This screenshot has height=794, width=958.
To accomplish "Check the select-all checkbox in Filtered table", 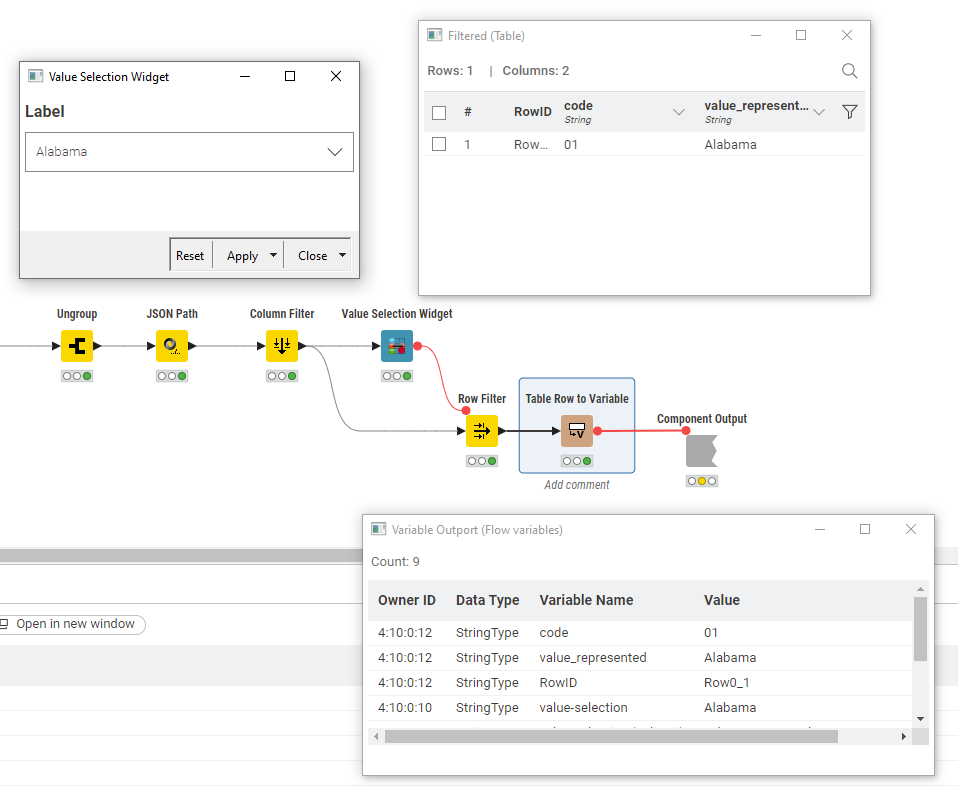I will [438, 112].
